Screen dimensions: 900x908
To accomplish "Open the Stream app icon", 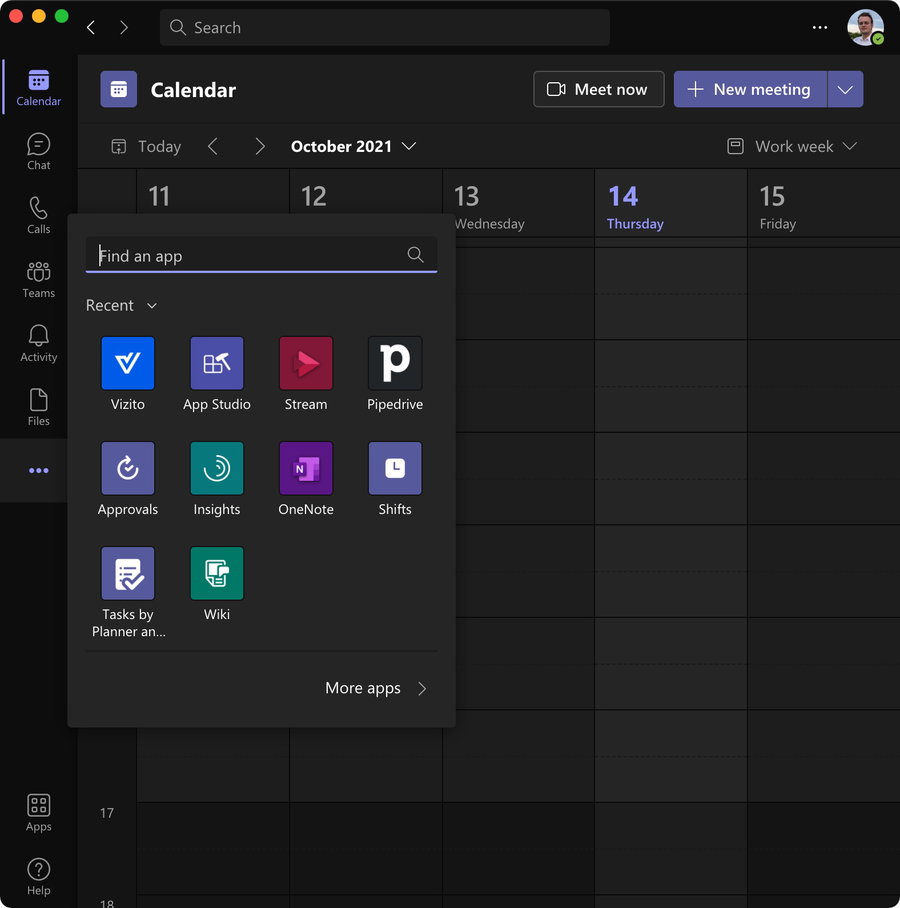I will [305, 363].
